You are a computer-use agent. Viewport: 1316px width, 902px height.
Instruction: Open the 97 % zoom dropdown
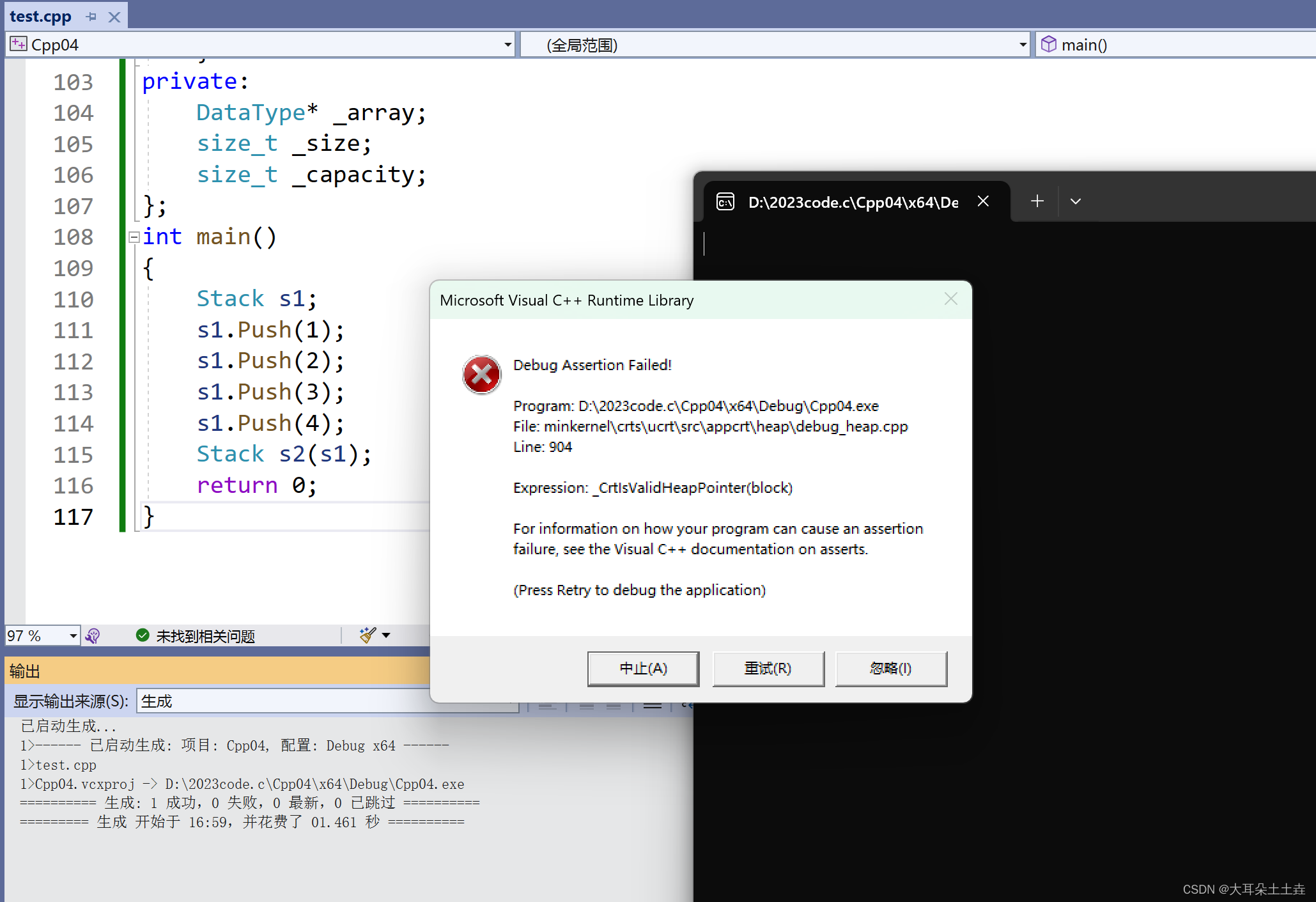tap(73, 635)
